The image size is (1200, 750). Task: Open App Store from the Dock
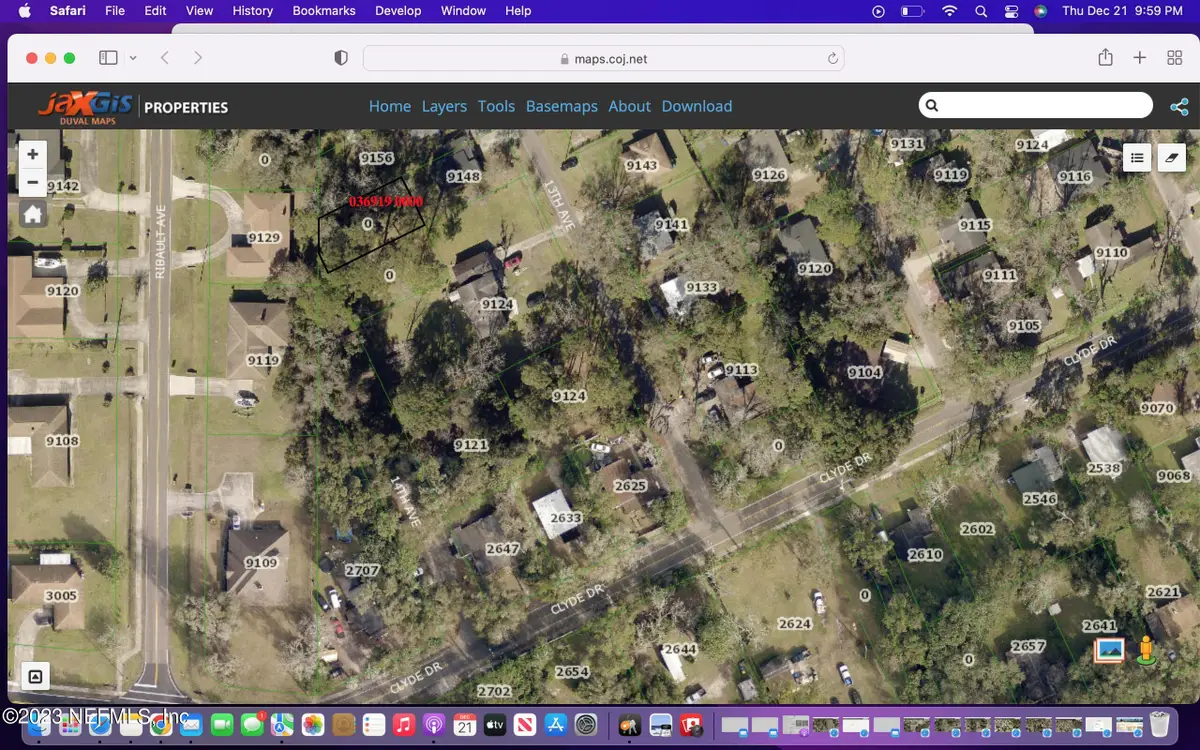(556, 724)
